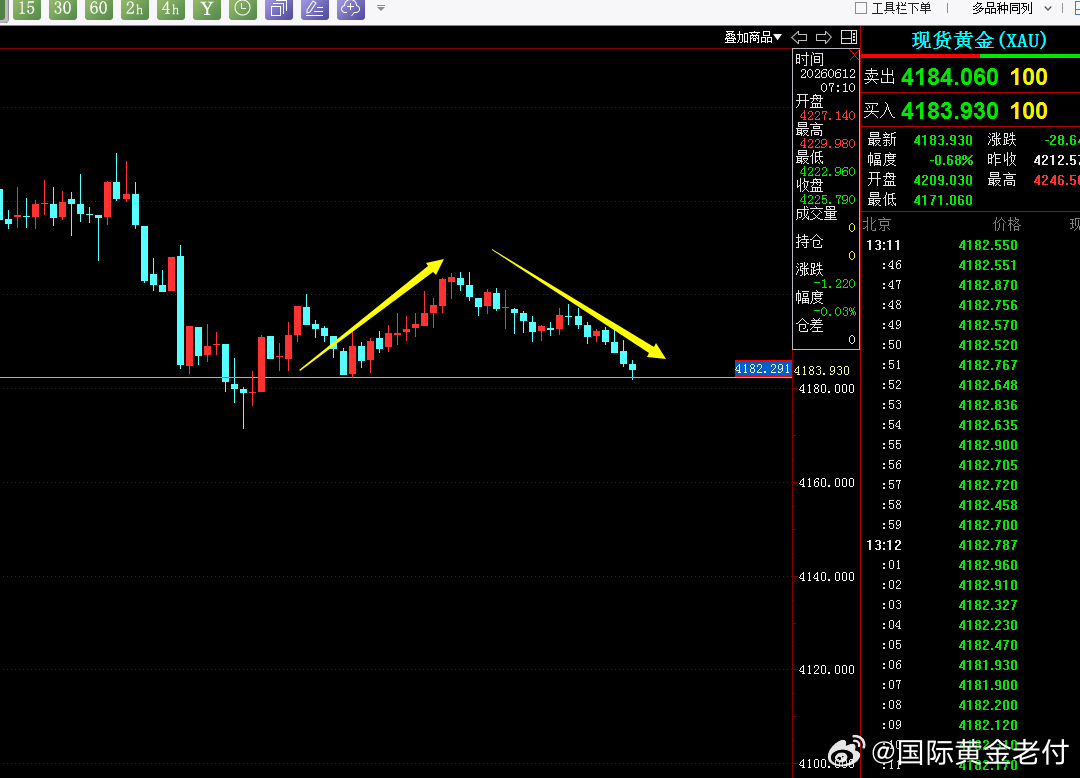Click the purple stacked windows icon
This screenshot has height=778, width=1080.
(279, 9)
